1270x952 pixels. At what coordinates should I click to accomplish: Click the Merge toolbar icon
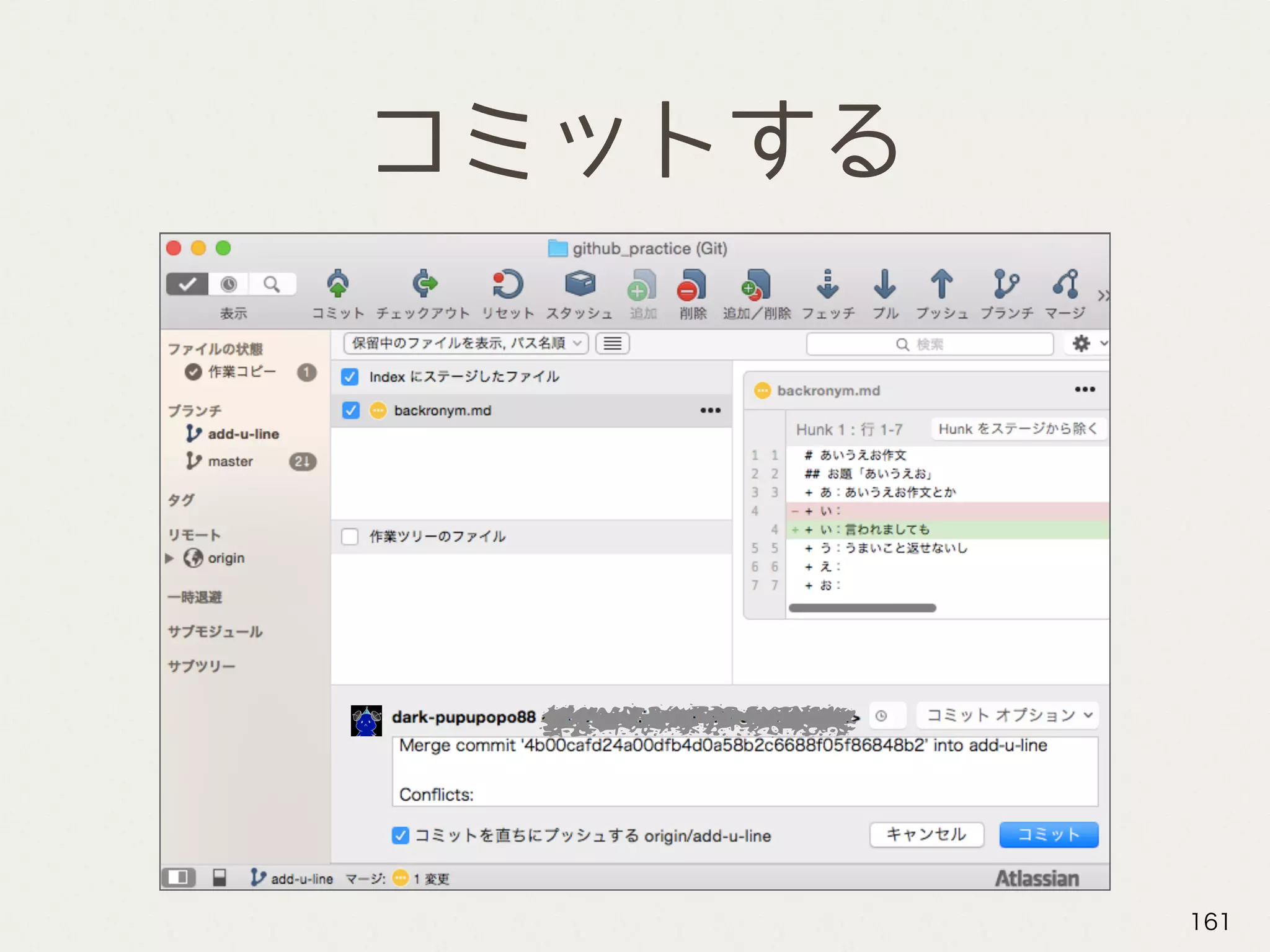tap(1065, 285)
